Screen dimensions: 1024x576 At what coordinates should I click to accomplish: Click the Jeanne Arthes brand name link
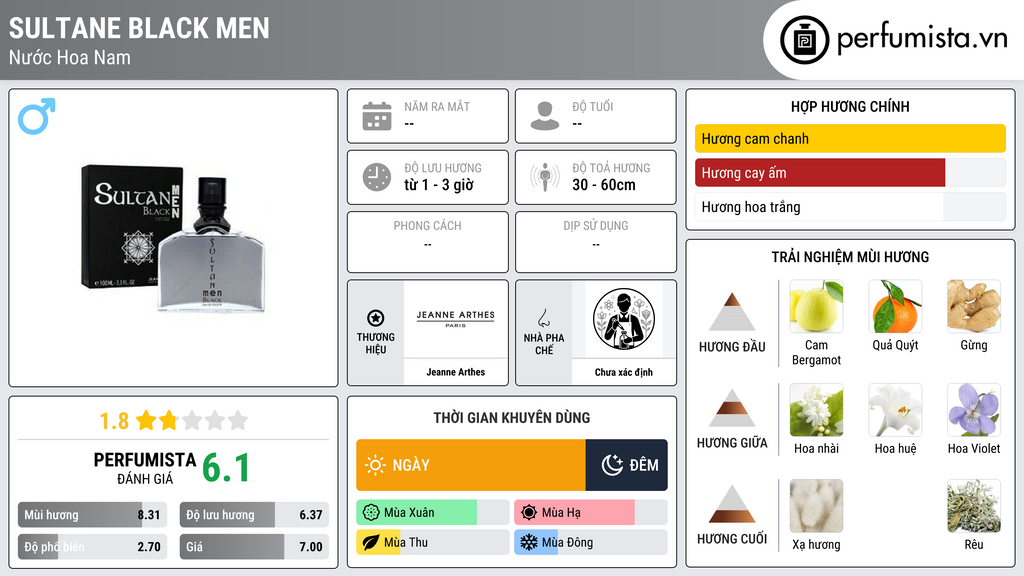click(456, 372)
